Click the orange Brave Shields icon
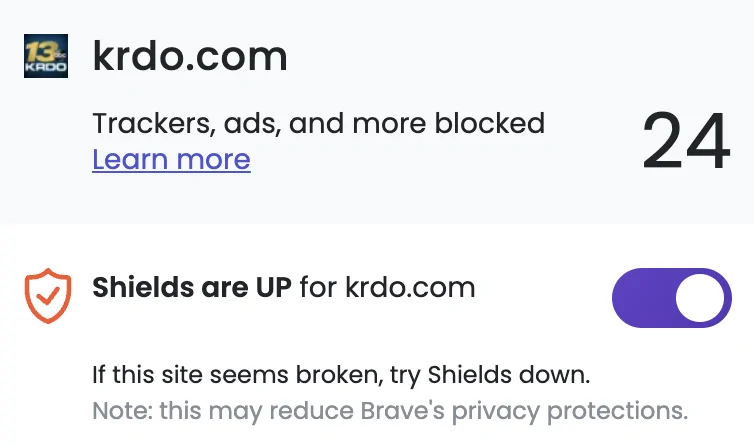754x446 pixels. pyautogui.click(x=45, y=297)
